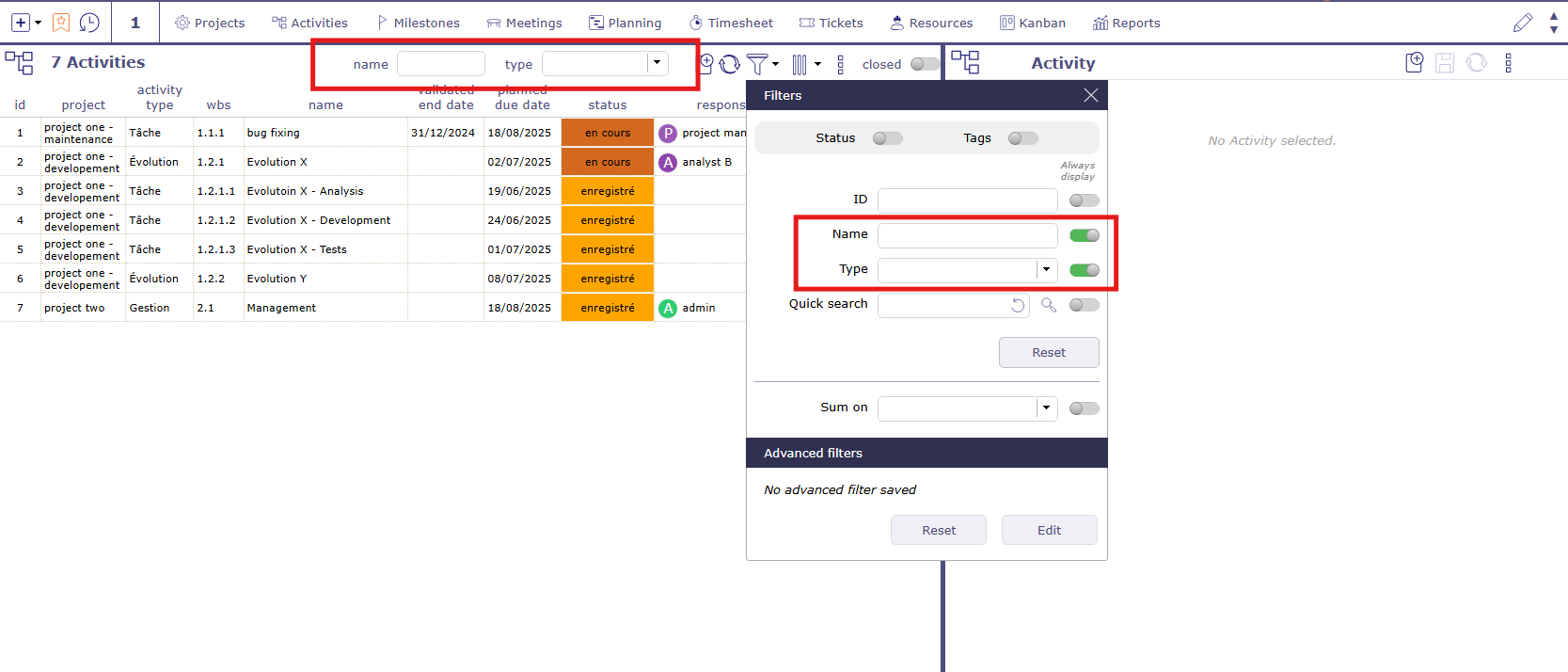Image resolution: width=1568 pixels, height=672 pixels.
Task: Click the Reset button below Quick search
Action: point(1048,352)
